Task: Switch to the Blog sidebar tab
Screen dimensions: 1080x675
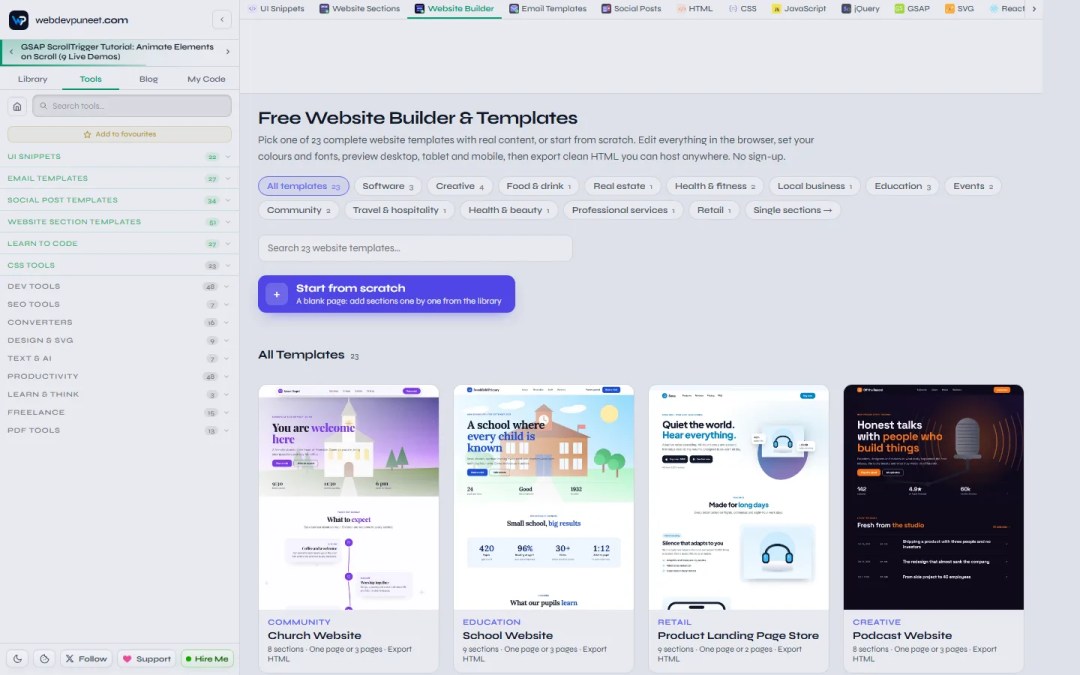Action: (x=148, y=79)
